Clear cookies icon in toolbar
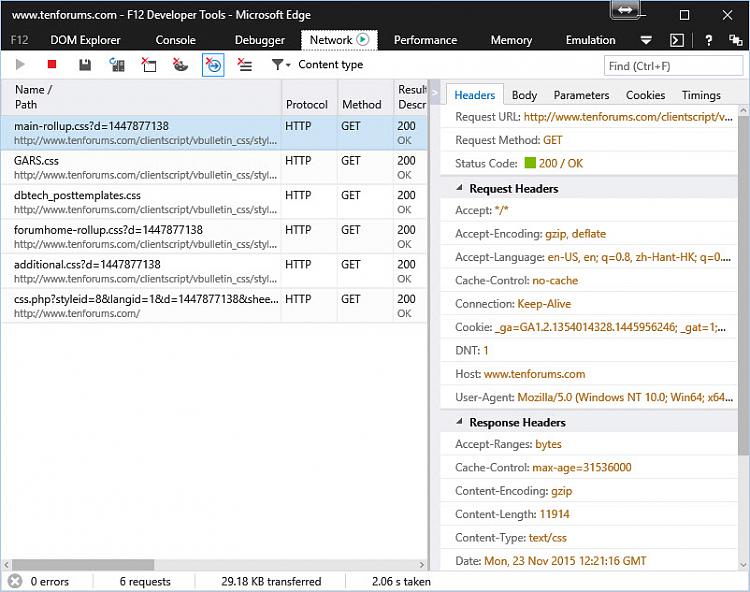Viewport: 750px width, 592px height. [180, 65]
